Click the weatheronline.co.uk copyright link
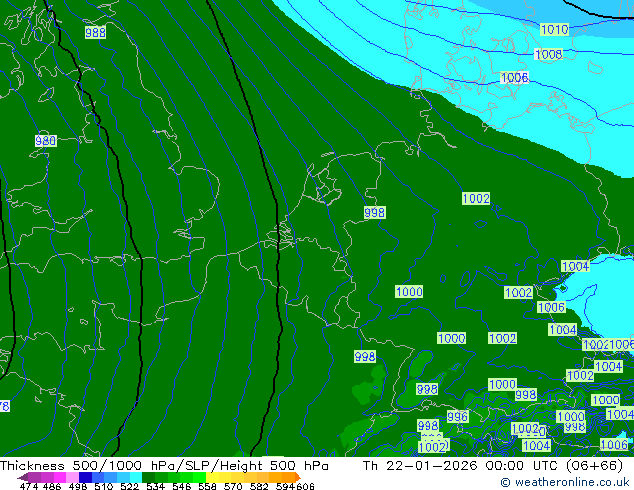This screenshot has width=634, height=490. (564, 482)
